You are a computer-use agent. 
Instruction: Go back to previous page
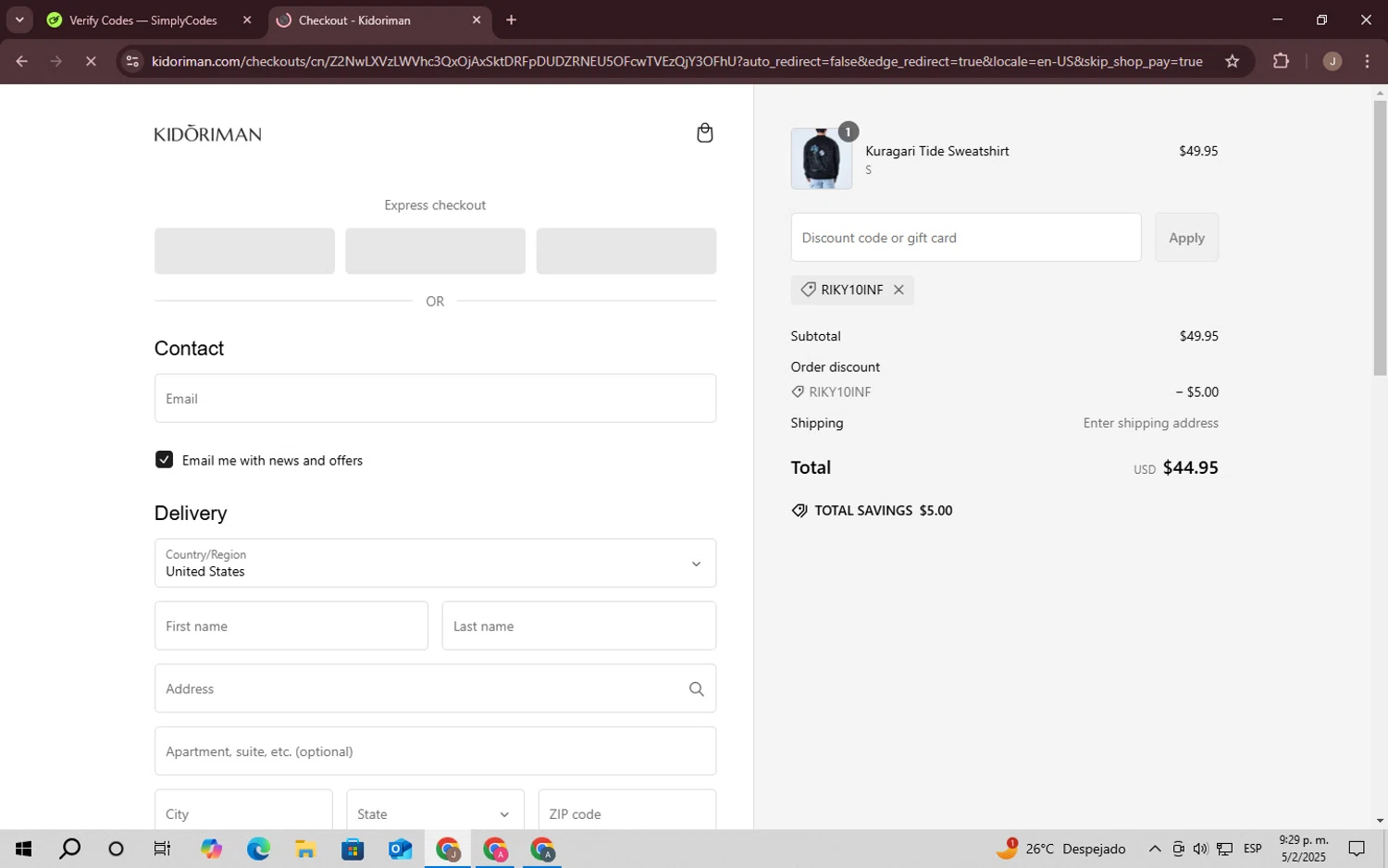coord(21,61)
